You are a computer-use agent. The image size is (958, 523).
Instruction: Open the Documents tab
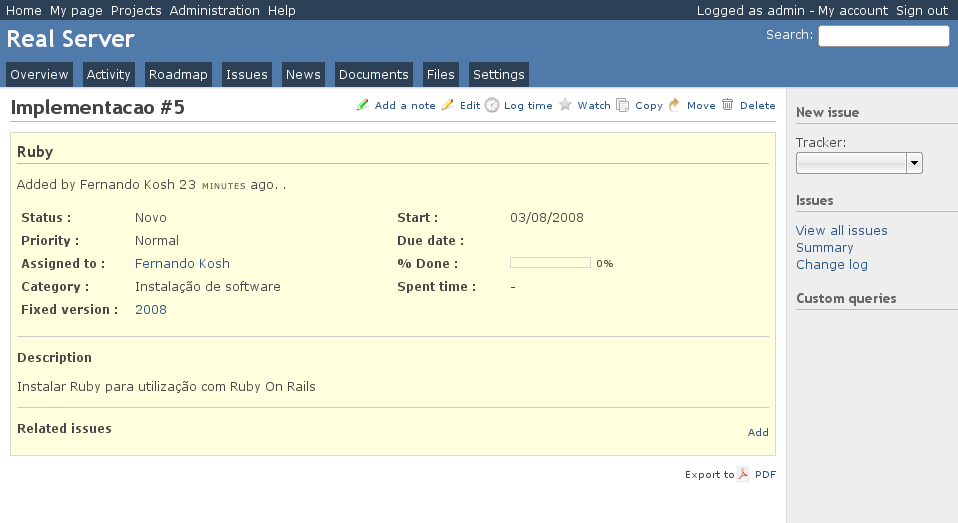pos(373,75)
